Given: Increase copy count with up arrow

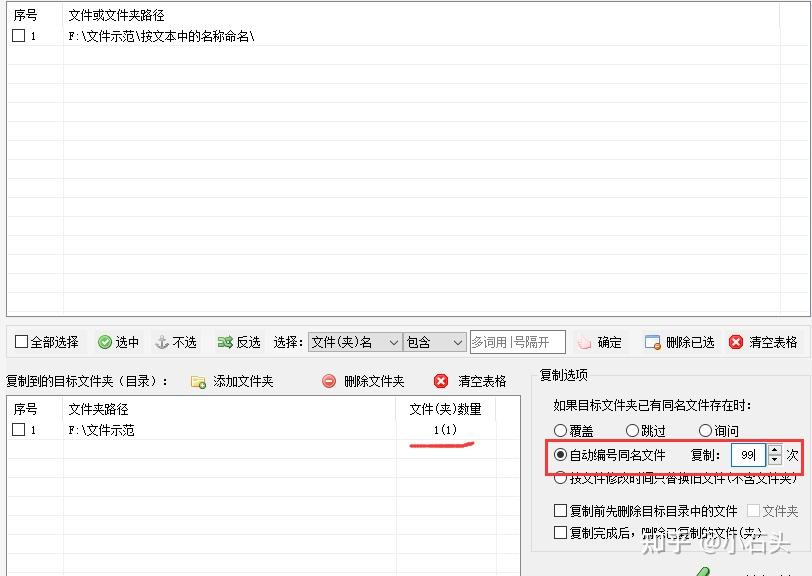Looking at the screenshot, I should (775, 450).
